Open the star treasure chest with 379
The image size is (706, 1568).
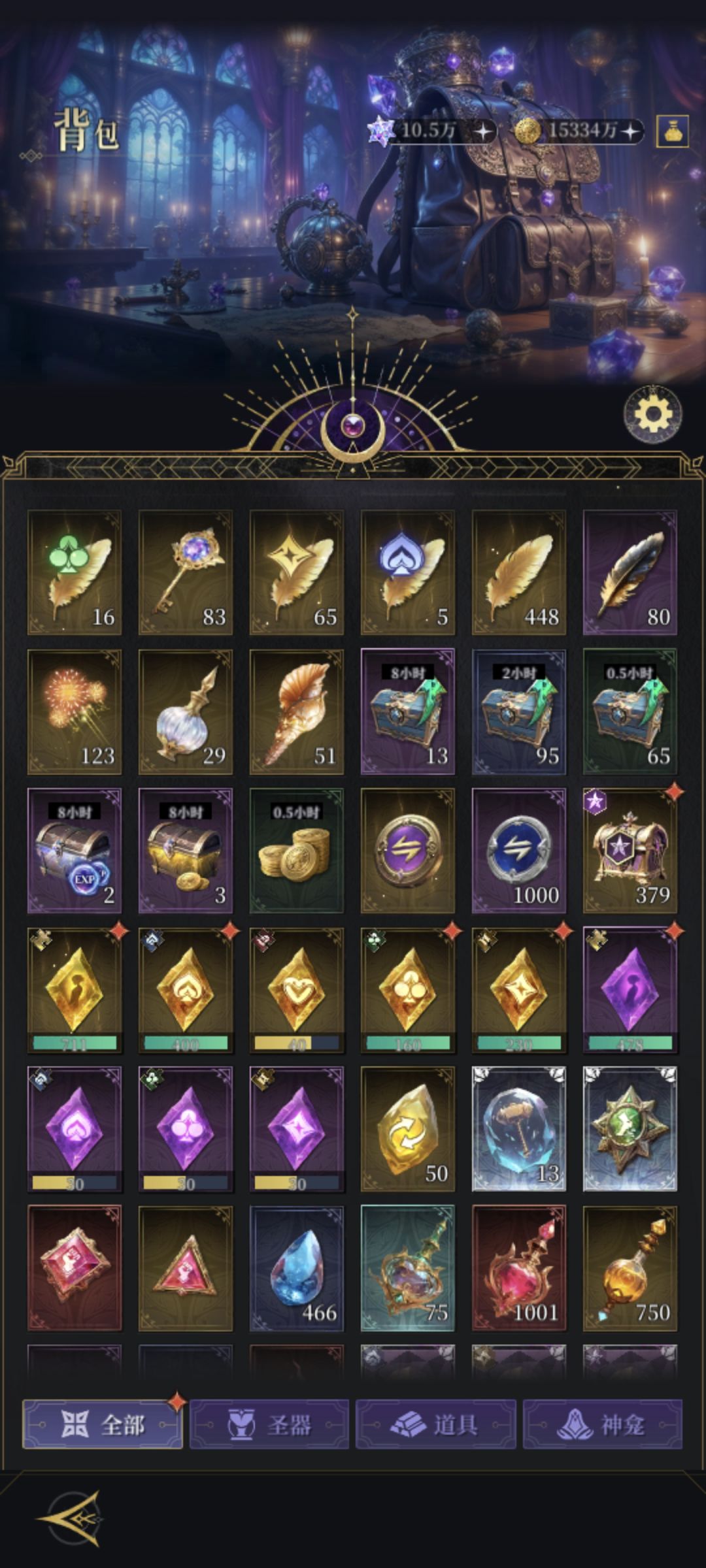pyautogui.click(x=630, y=851)
